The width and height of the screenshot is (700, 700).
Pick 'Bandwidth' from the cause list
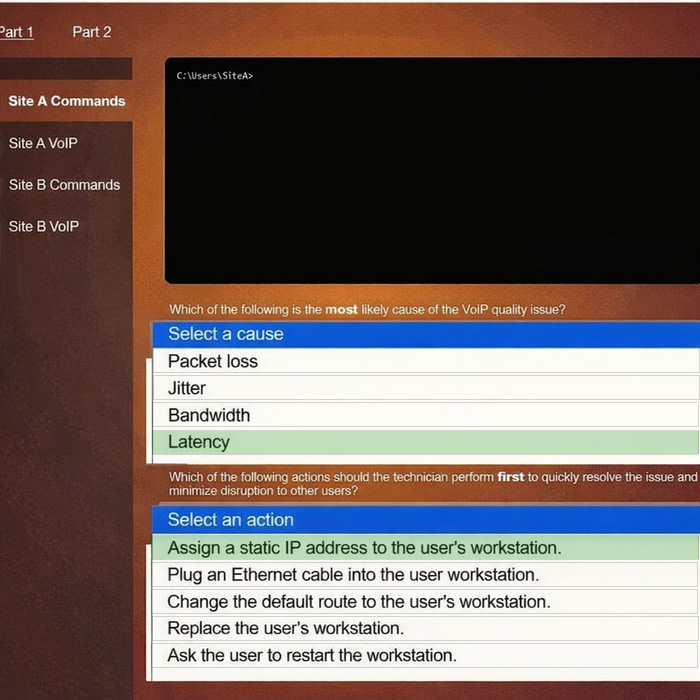(x=209, y=415)
